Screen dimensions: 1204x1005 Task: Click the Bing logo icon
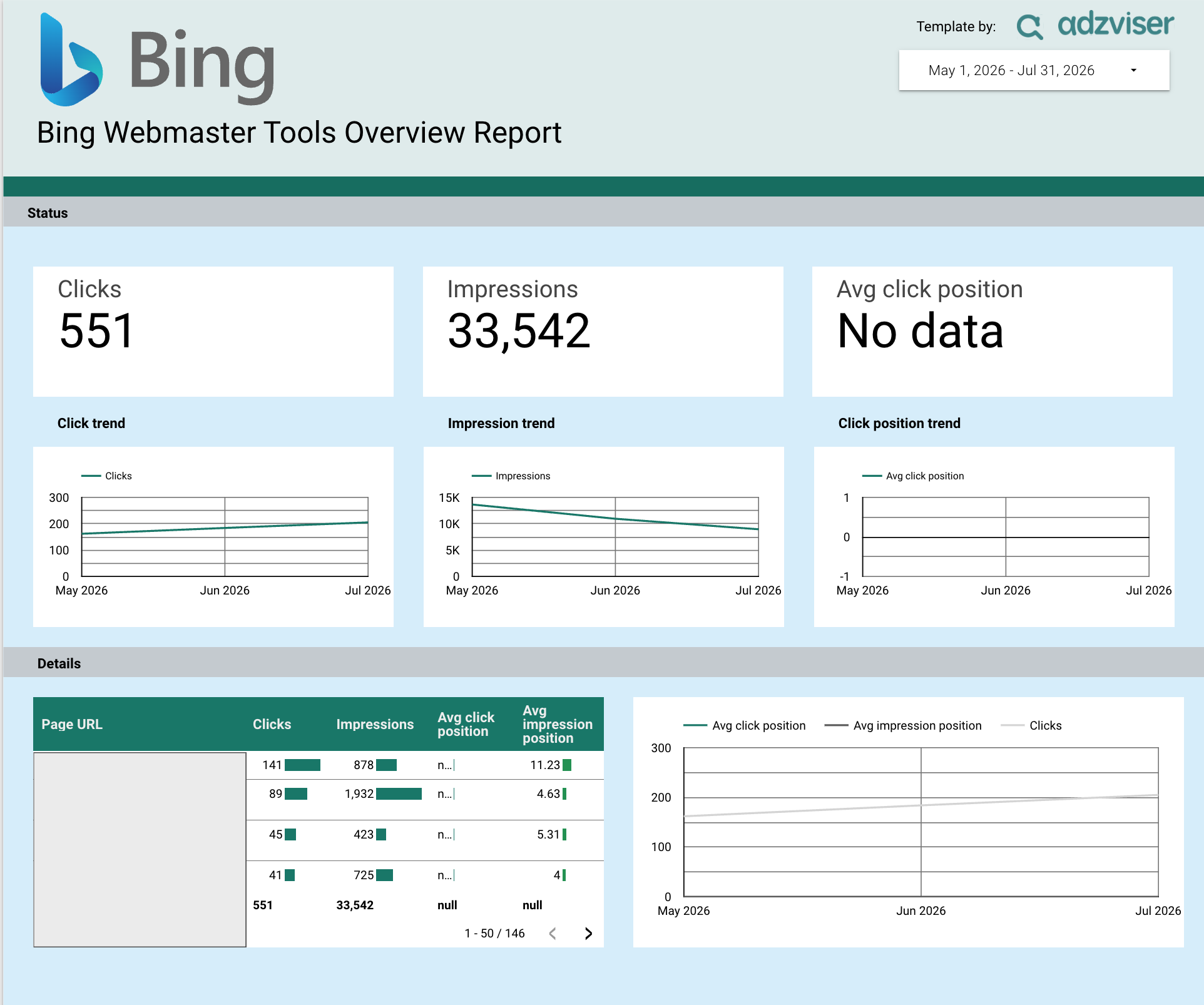71,60
